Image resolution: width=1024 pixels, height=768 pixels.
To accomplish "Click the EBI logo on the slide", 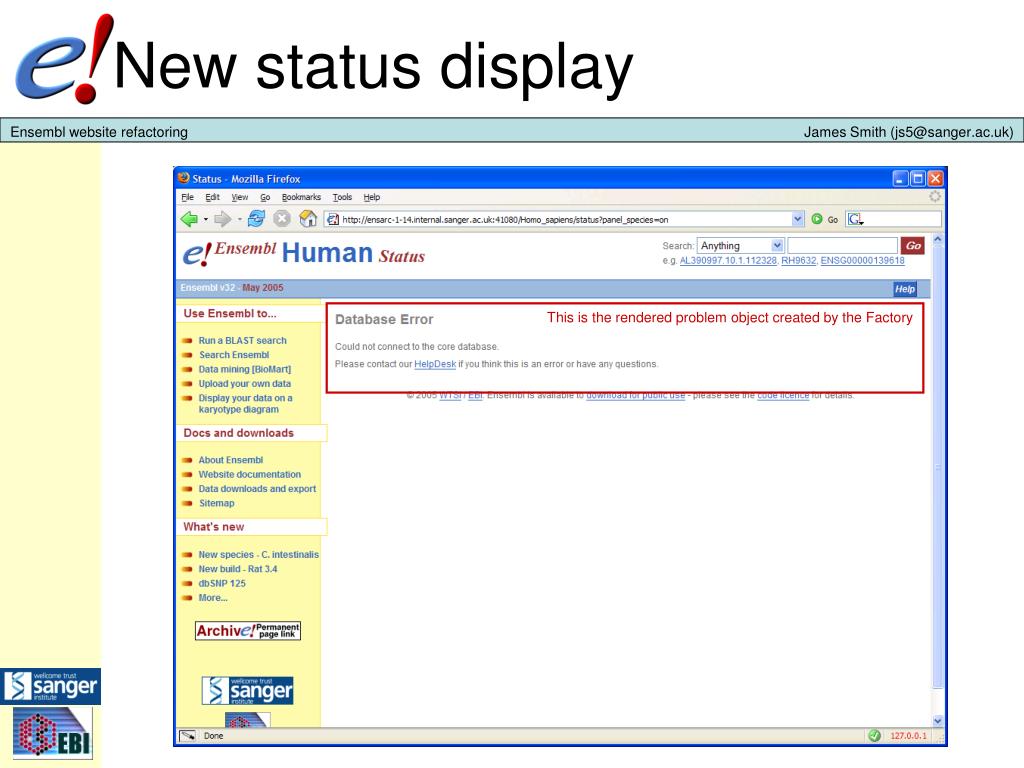I will 53,733.
